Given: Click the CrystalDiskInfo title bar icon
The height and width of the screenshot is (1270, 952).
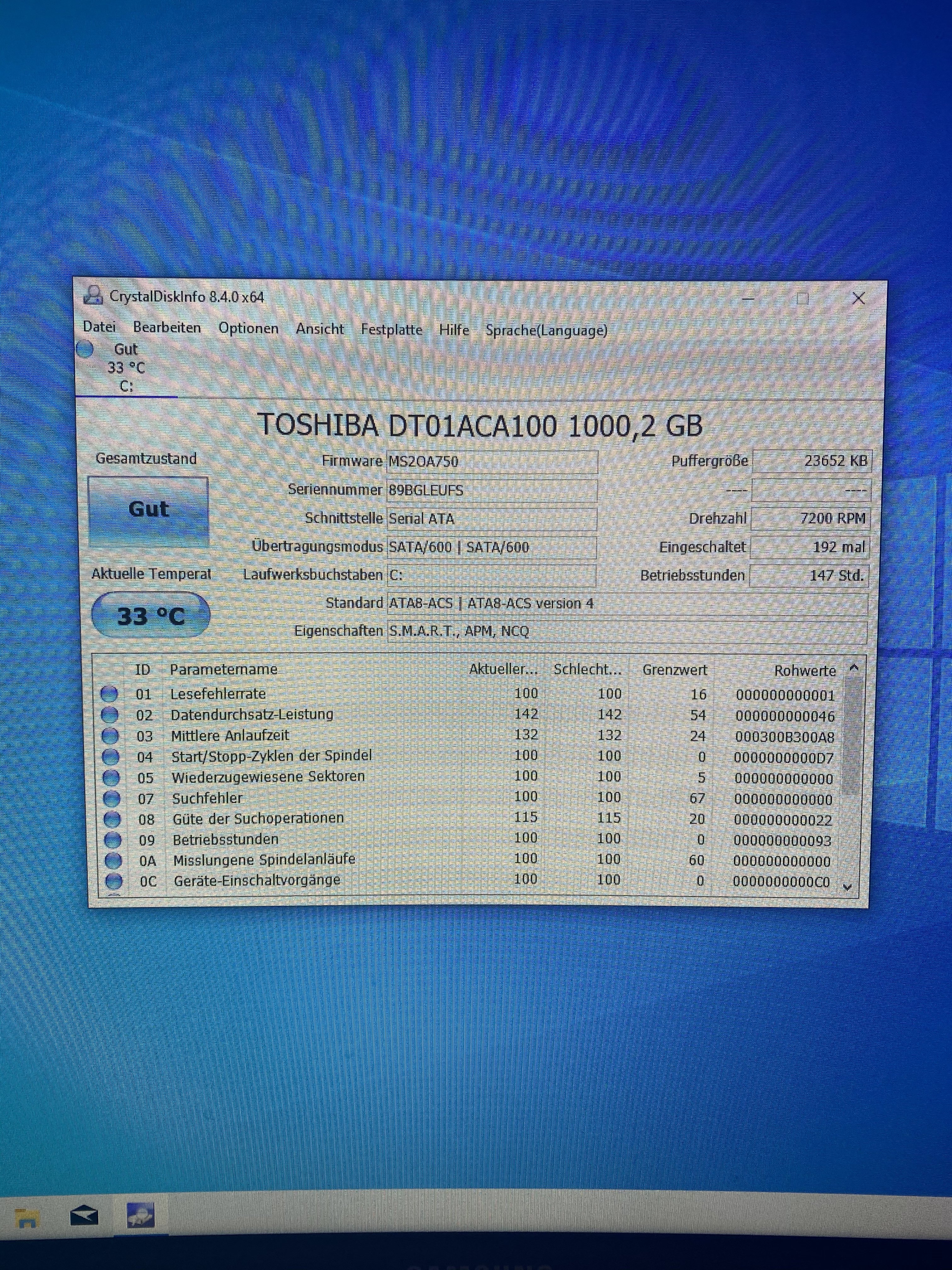Looking at the screenshot, I should click(x=92, y=296).
